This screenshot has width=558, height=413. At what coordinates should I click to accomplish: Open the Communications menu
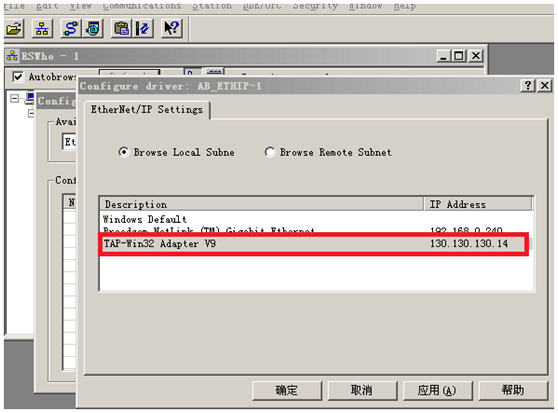(x=142, y=6)
